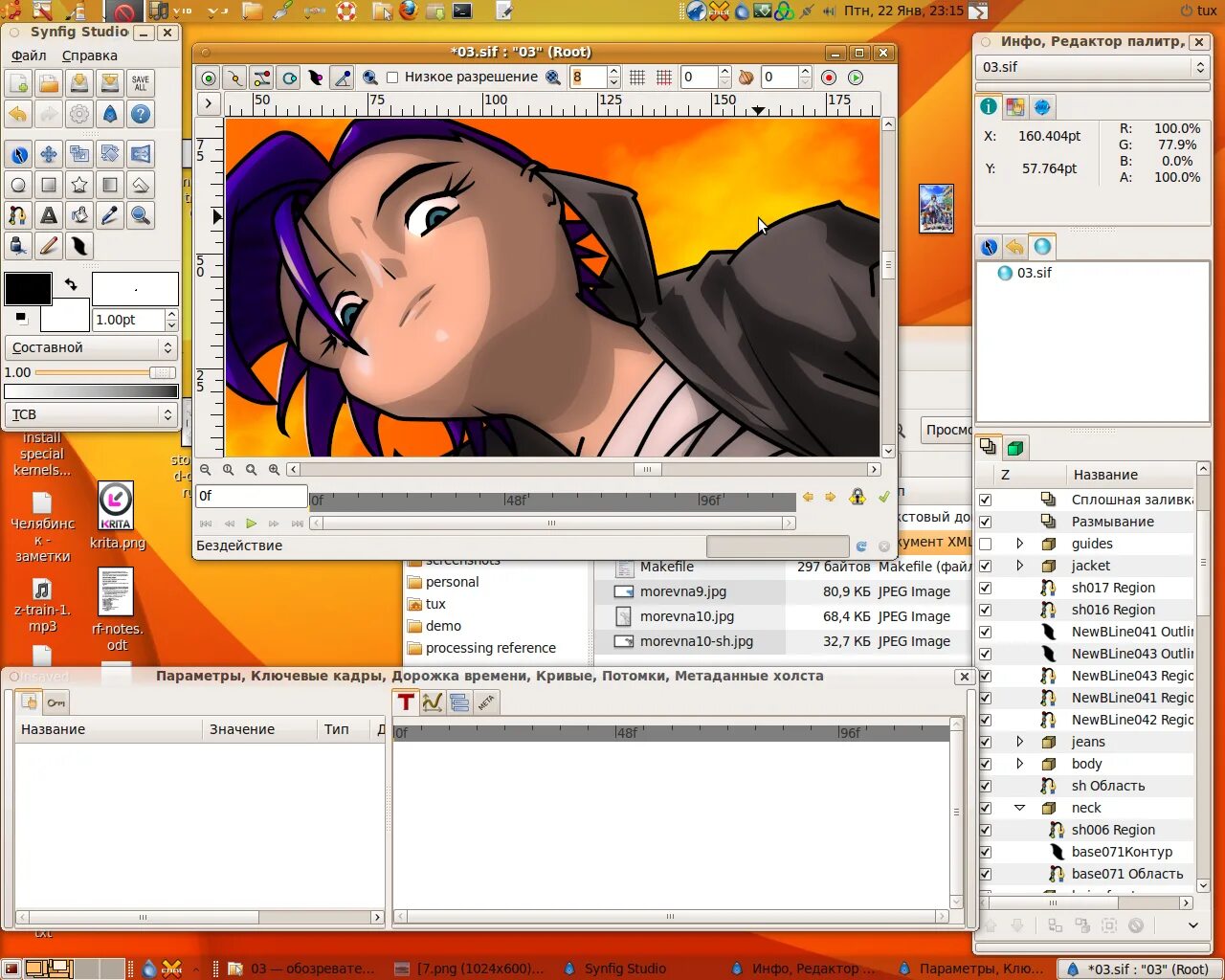Click the animation play button

[x=252, y=523]
